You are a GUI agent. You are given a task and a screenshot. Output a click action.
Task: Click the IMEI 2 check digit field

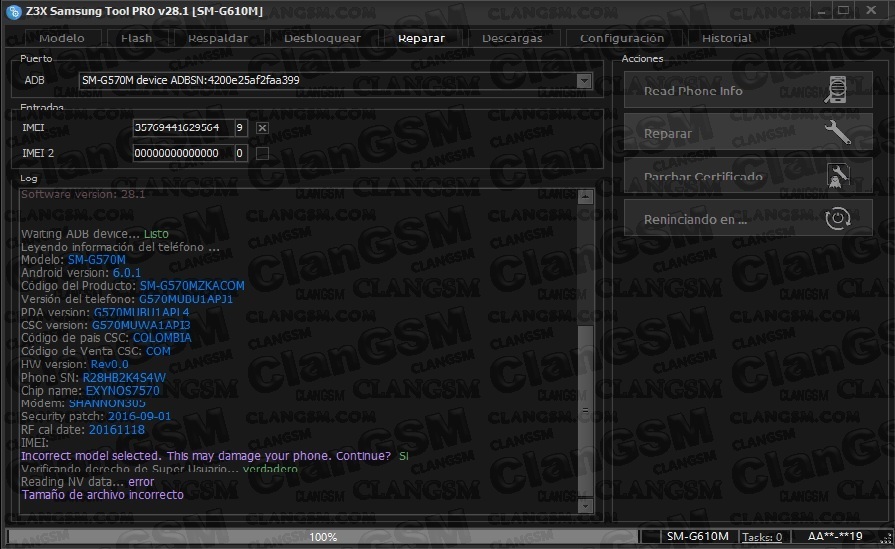(241, 153)
